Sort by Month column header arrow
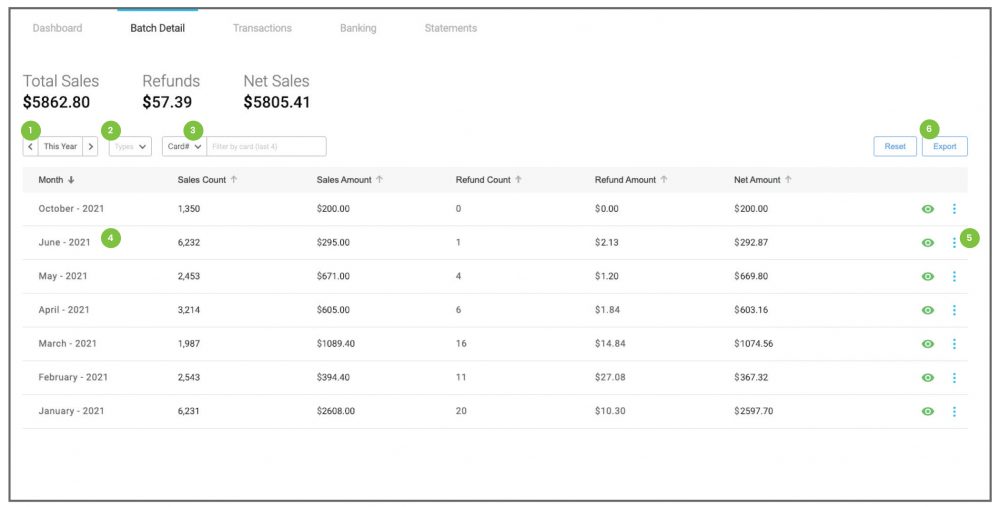Viewport: 1000px width, 507px height. click(71, 180)
